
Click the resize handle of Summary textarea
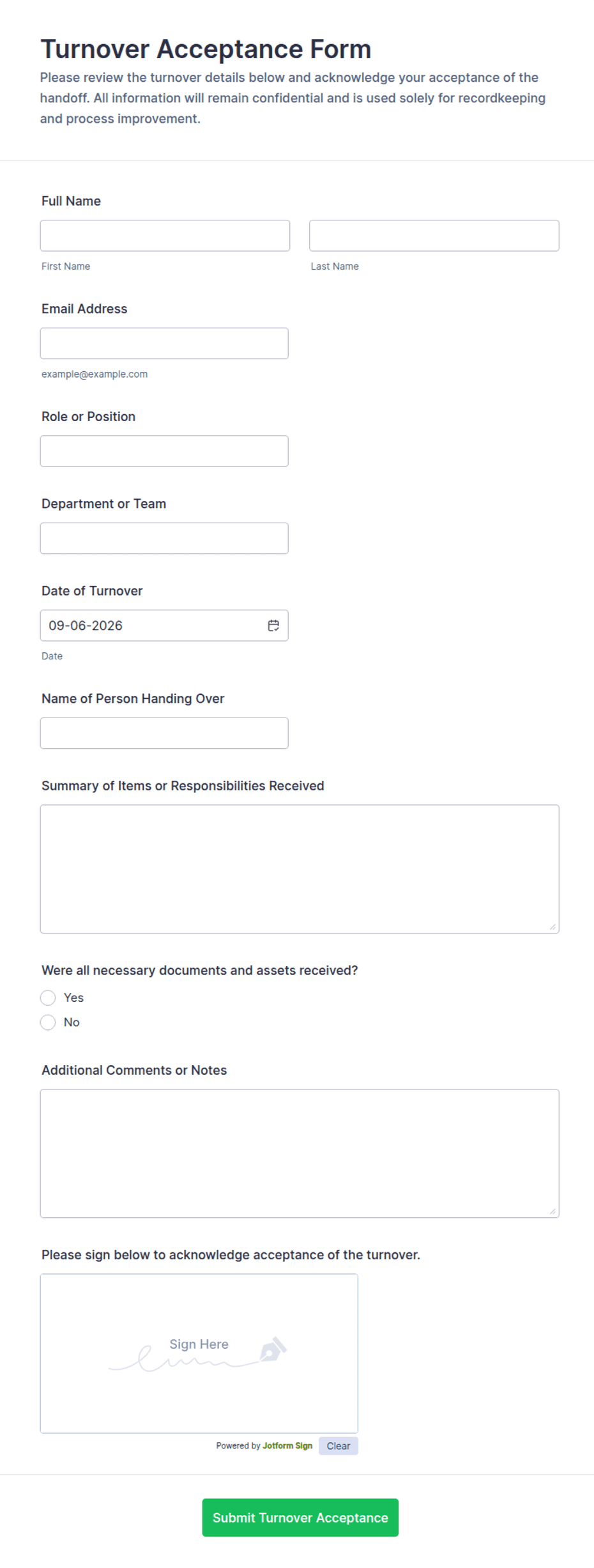tap(552, 926)
